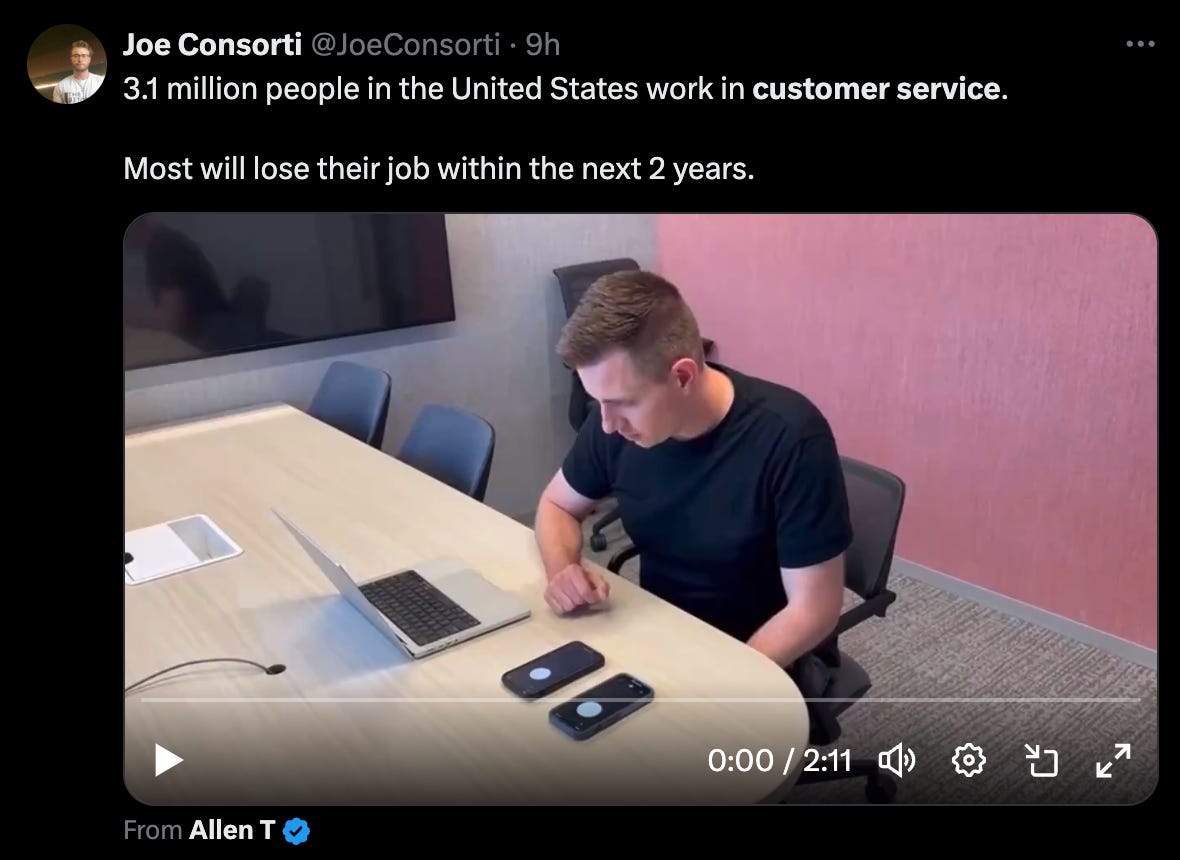This screenshot has height=860, width=1180.
Task: Click Allen T's blue verified badge
Action: point(297,831)
